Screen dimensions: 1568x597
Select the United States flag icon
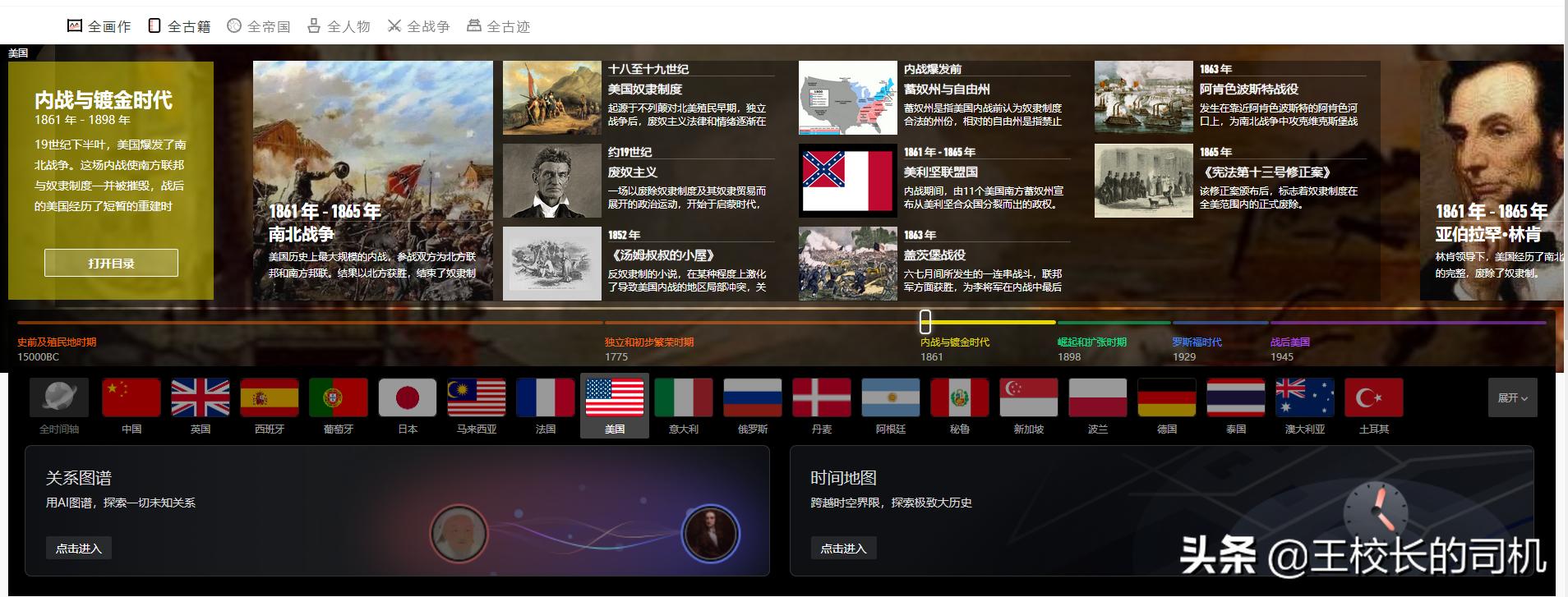pyautogui.click(x=615, y=398)
